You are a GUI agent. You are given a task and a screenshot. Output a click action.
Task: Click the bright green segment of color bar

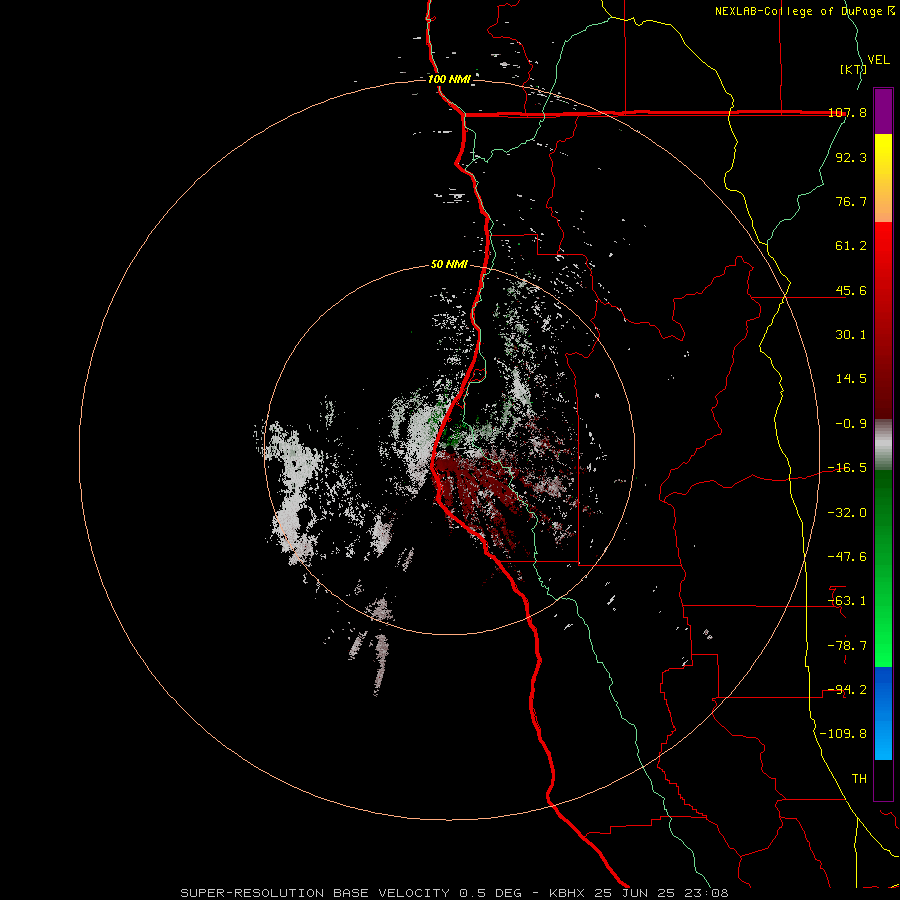point(883,643)
